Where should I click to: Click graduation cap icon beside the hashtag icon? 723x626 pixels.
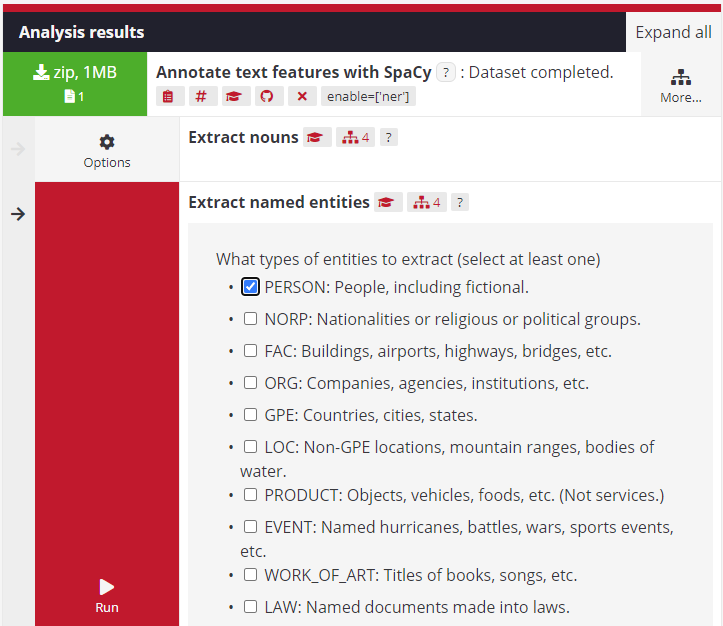tap(234, 96)
